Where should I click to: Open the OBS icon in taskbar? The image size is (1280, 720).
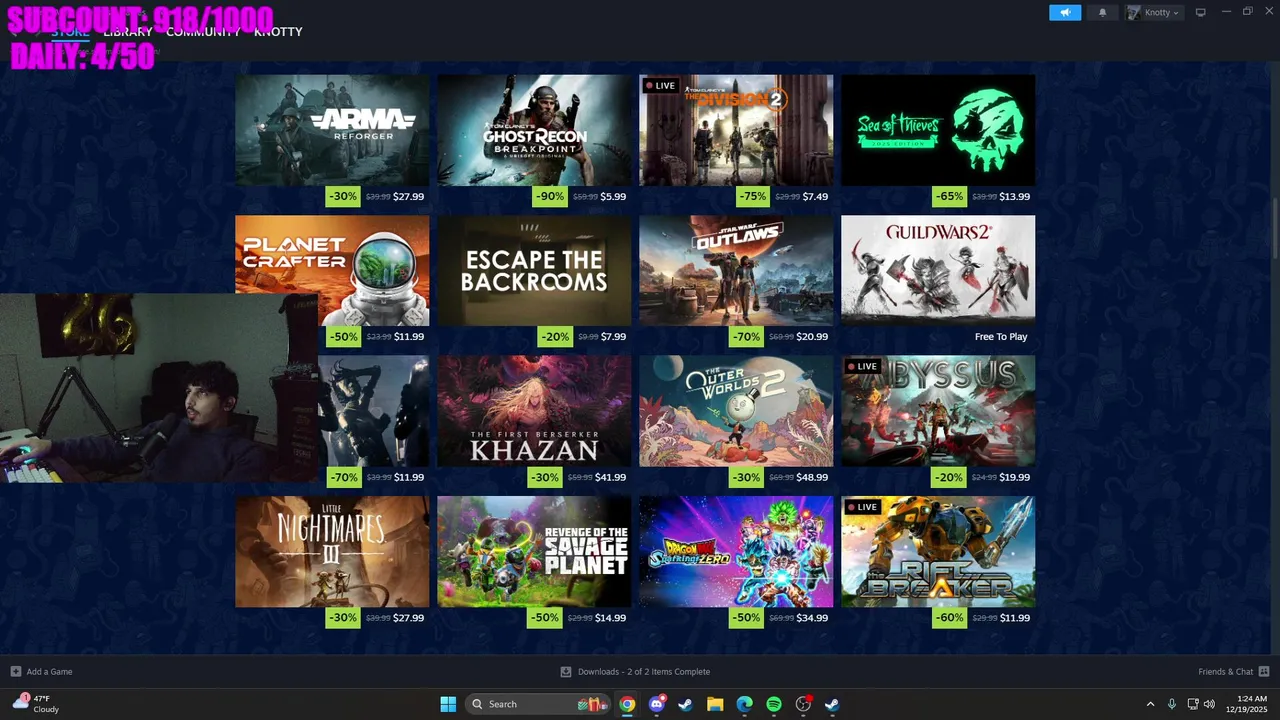(803, 704)
